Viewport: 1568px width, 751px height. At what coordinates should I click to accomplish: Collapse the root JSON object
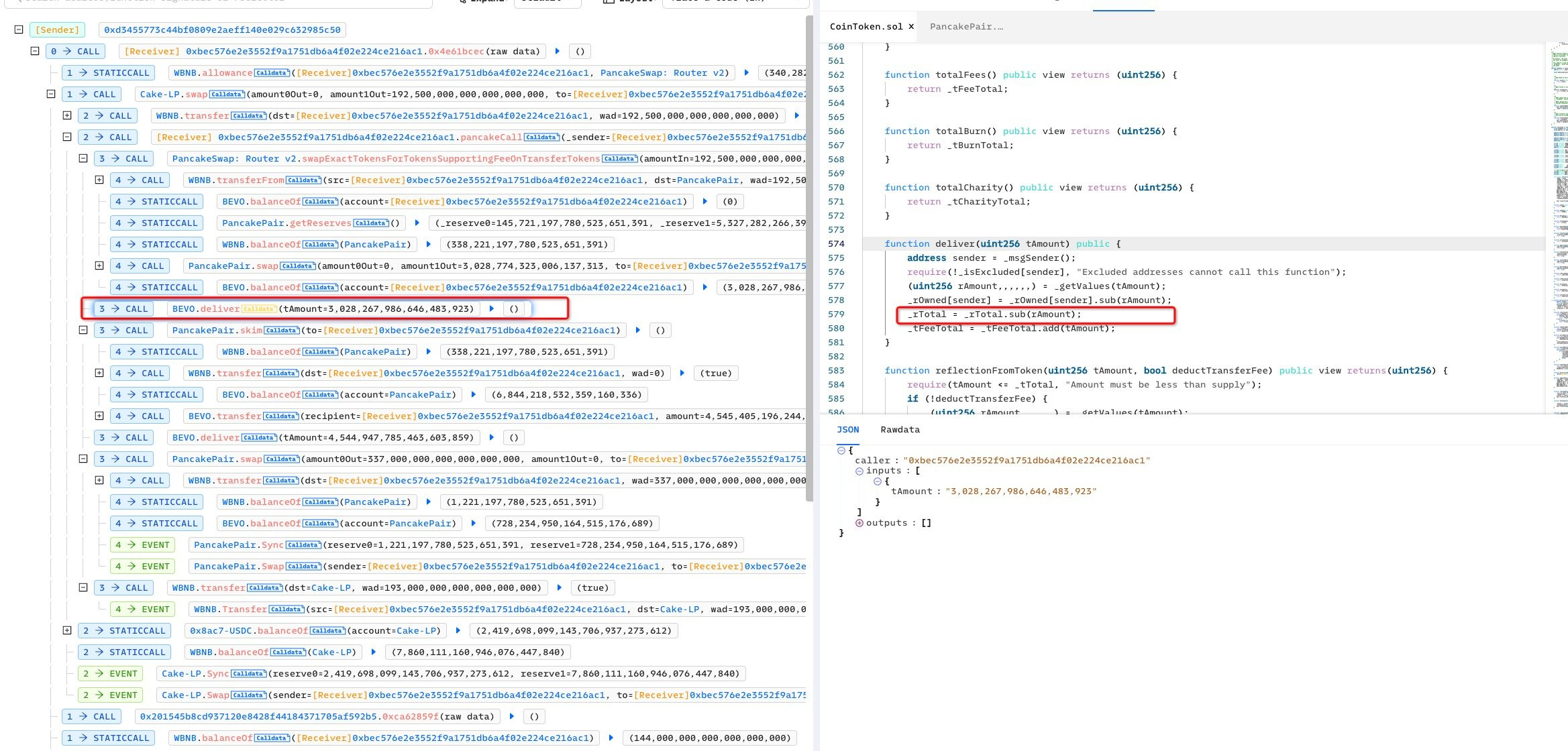tap(841, 451)
